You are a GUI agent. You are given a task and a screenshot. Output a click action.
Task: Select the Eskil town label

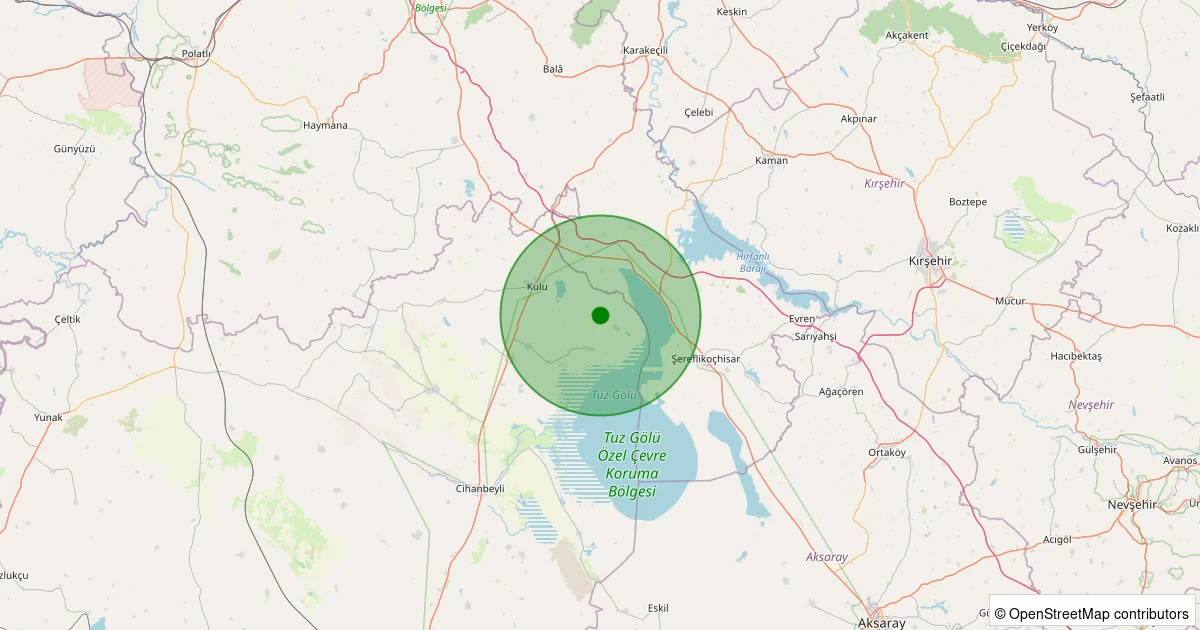(658, 608)
